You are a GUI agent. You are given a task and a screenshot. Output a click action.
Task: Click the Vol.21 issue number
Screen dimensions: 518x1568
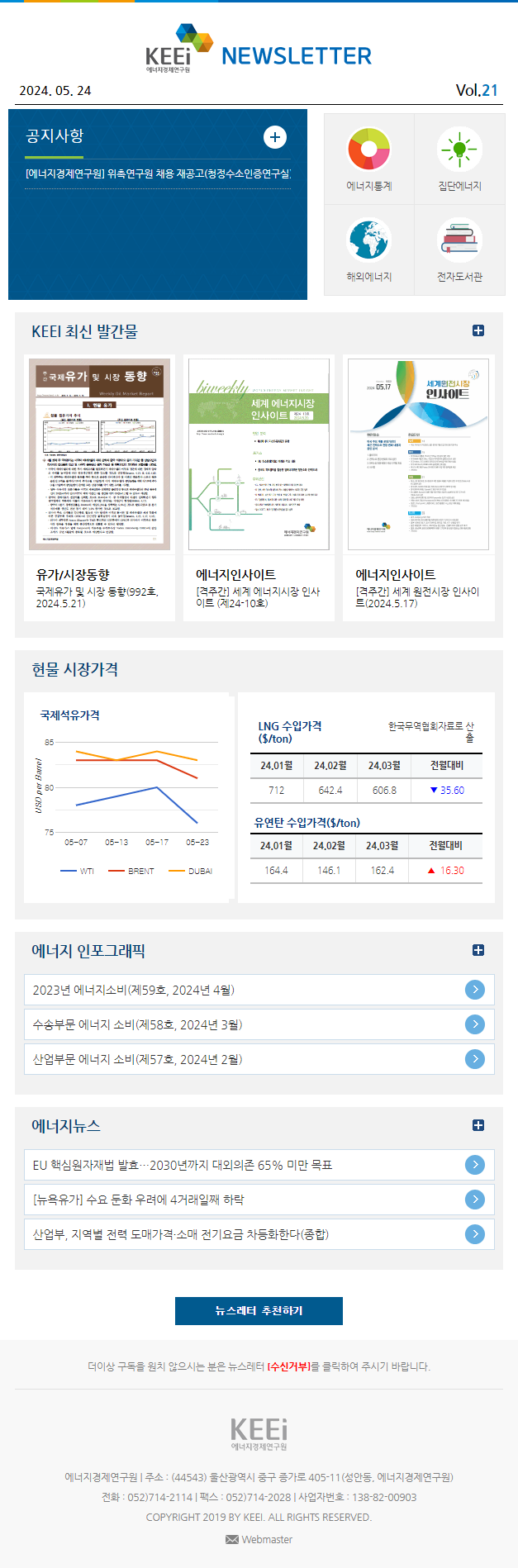coord(478,90)
